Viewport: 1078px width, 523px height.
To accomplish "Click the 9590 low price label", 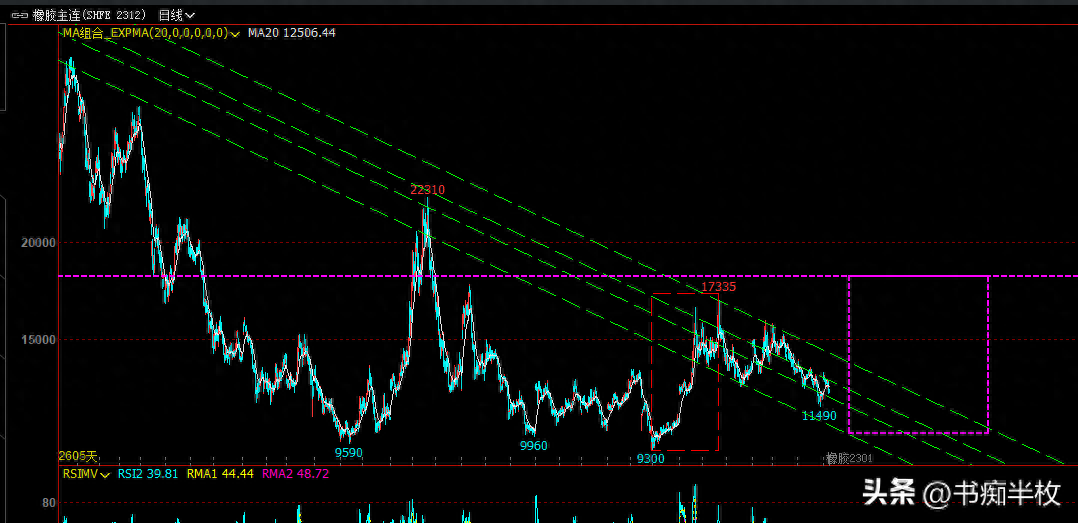I will [x=349, y=453].
